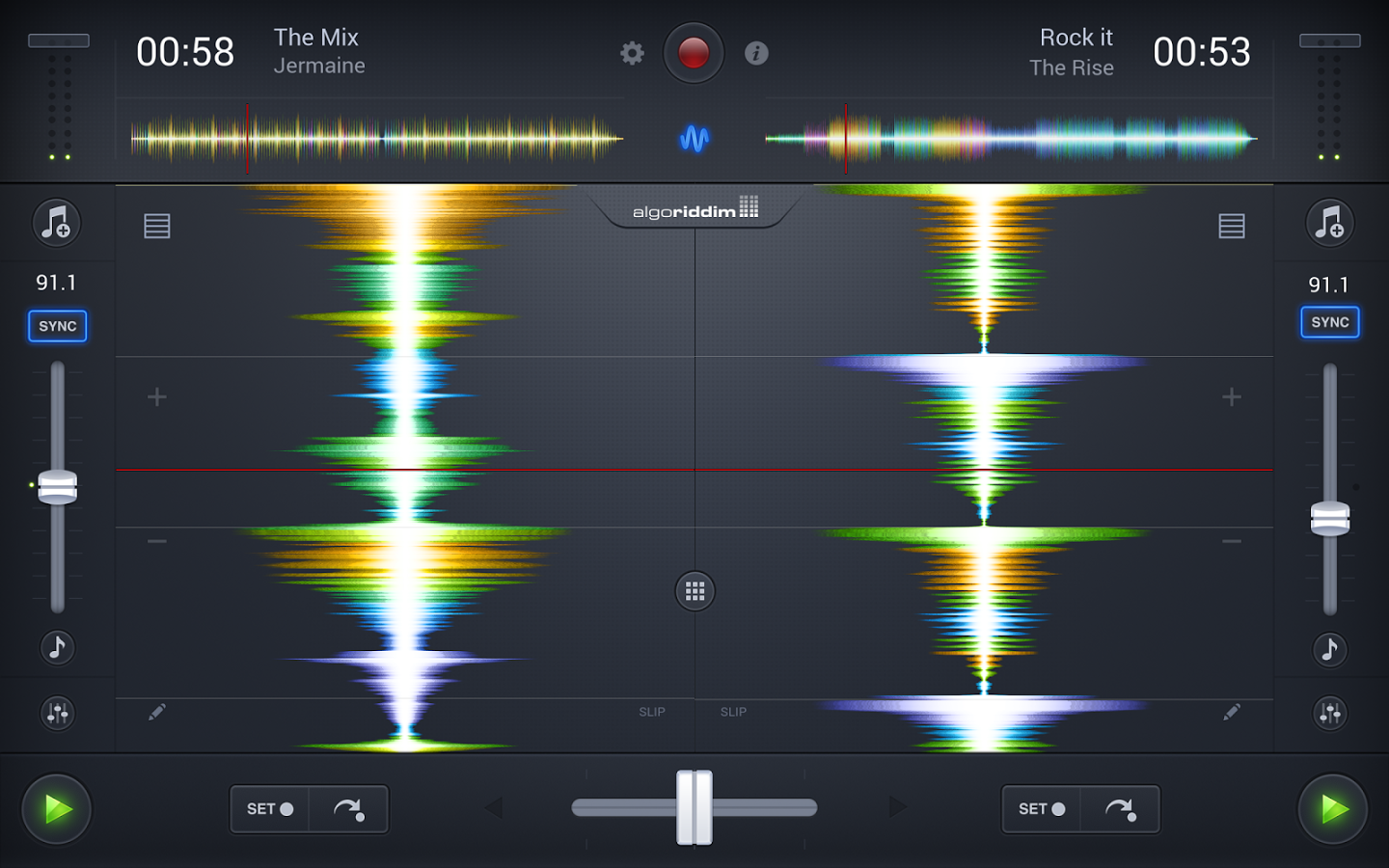Select the track title Rock it

pos(1076,38)
